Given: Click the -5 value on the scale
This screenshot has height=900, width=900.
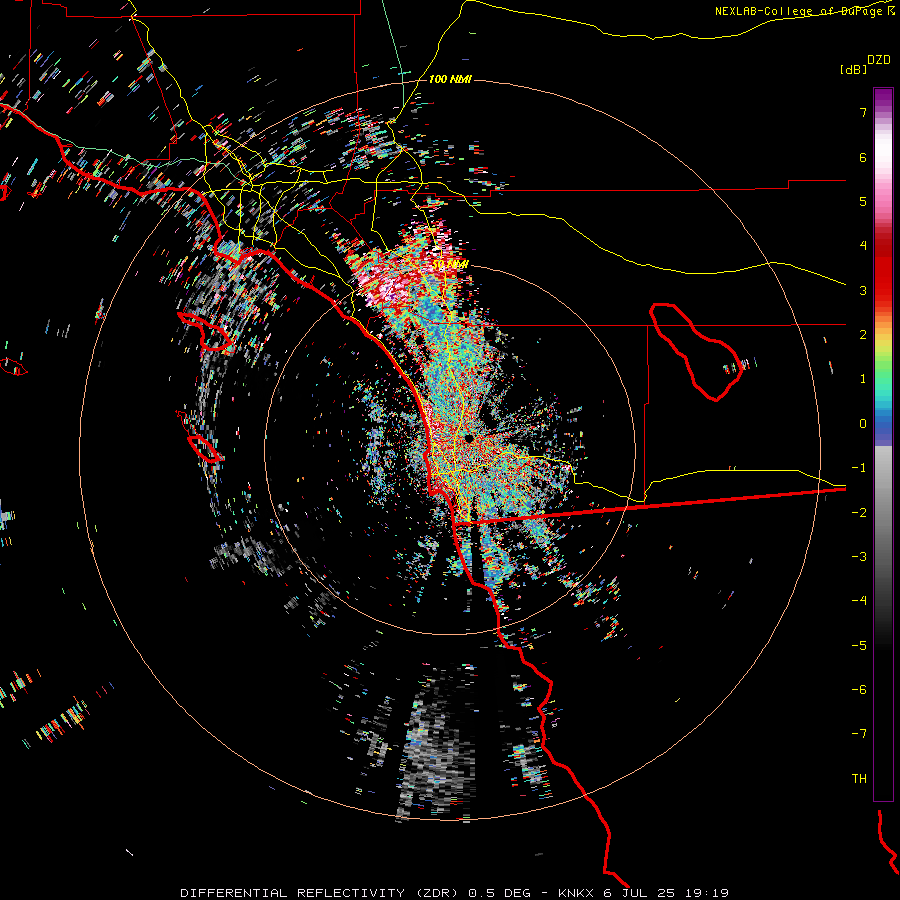Looking at the screenshot, I should (859, 646).
